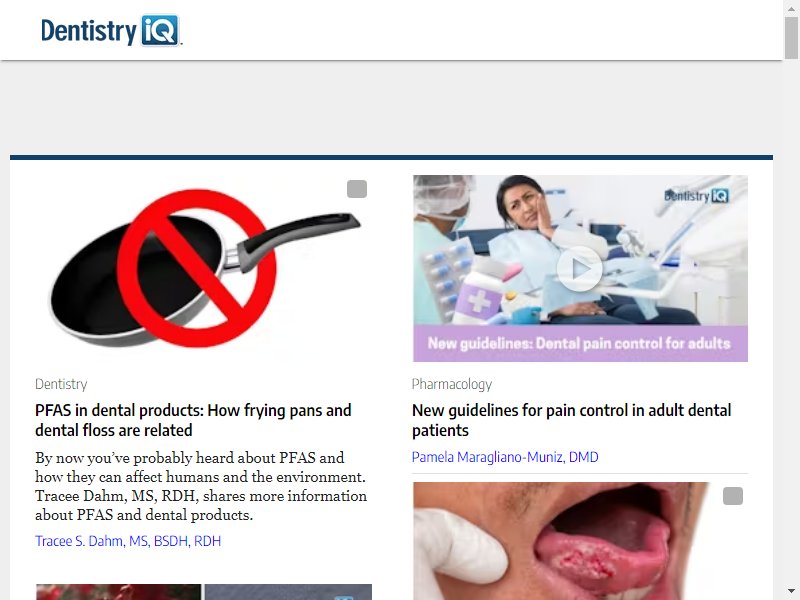
Task: Click the vertical scrollbar thumb
Action: tap(791, 38)
